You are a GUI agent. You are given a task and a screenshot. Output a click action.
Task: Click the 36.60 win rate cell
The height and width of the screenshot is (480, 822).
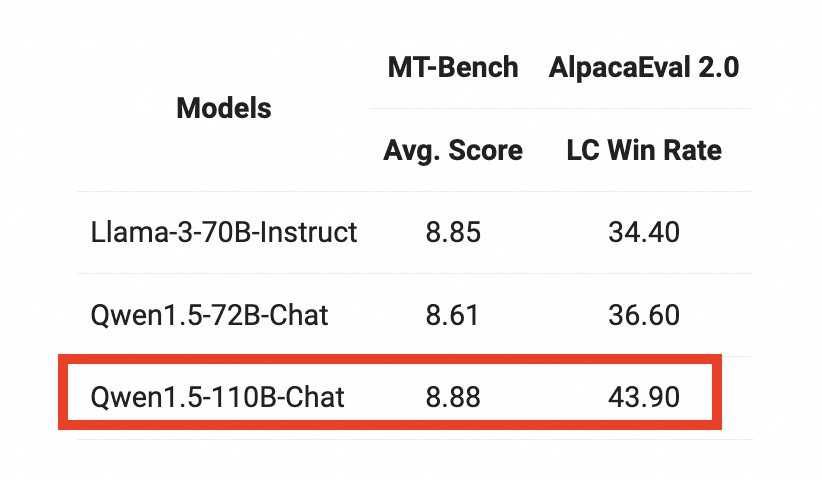[643, 316]
